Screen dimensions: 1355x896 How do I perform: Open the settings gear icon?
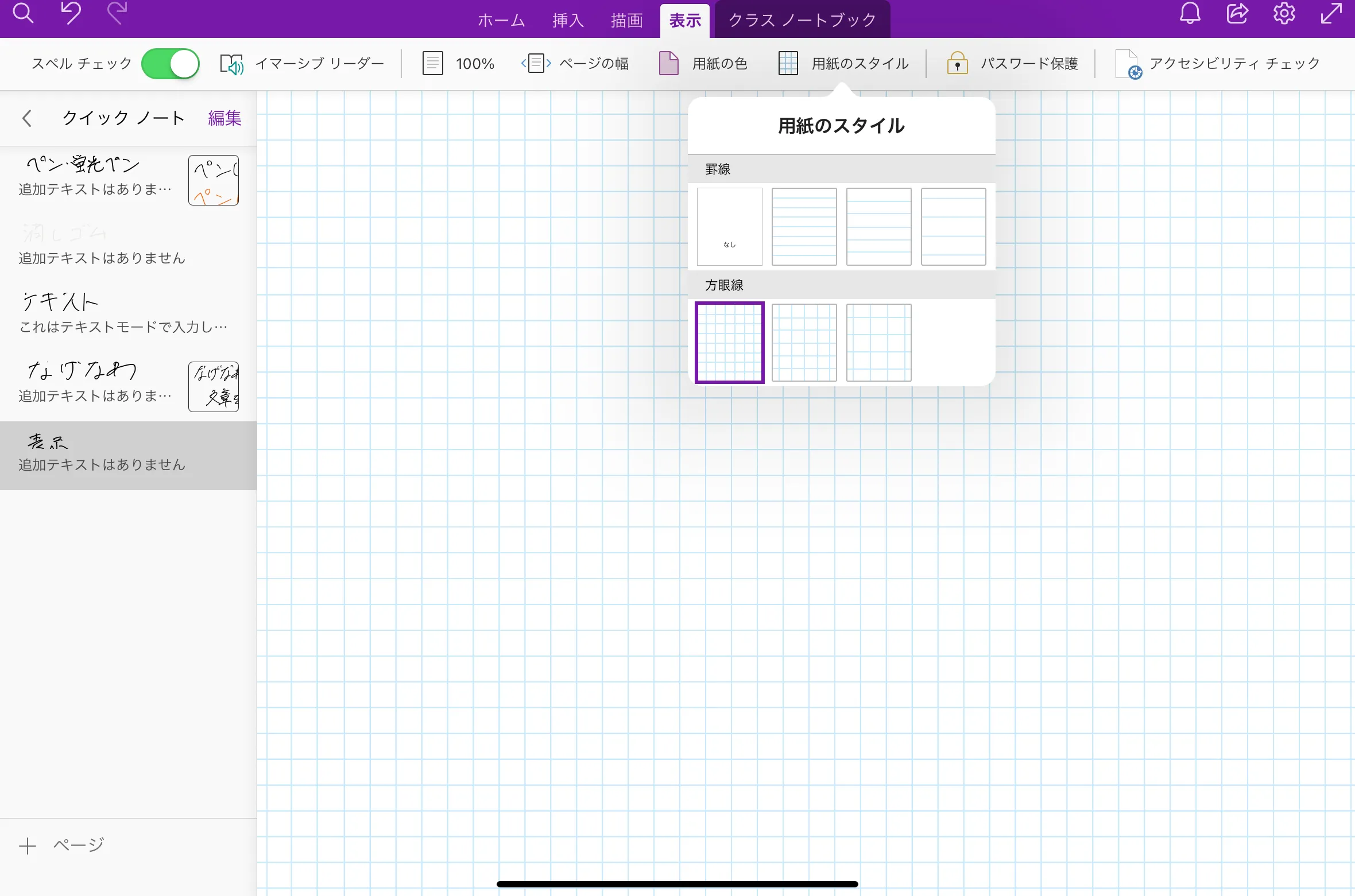click(1284, 14)
